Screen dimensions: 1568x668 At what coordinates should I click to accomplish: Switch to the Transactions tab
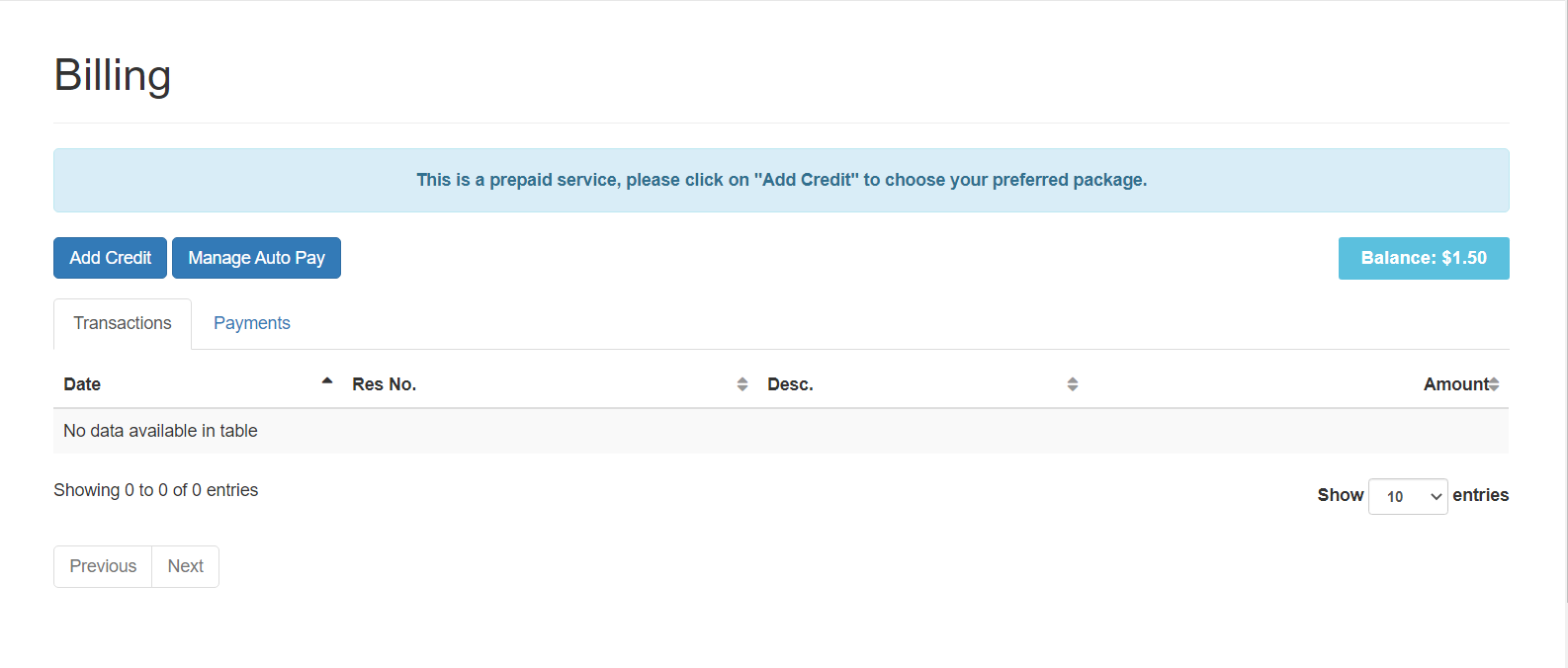(x=123, y=323)
